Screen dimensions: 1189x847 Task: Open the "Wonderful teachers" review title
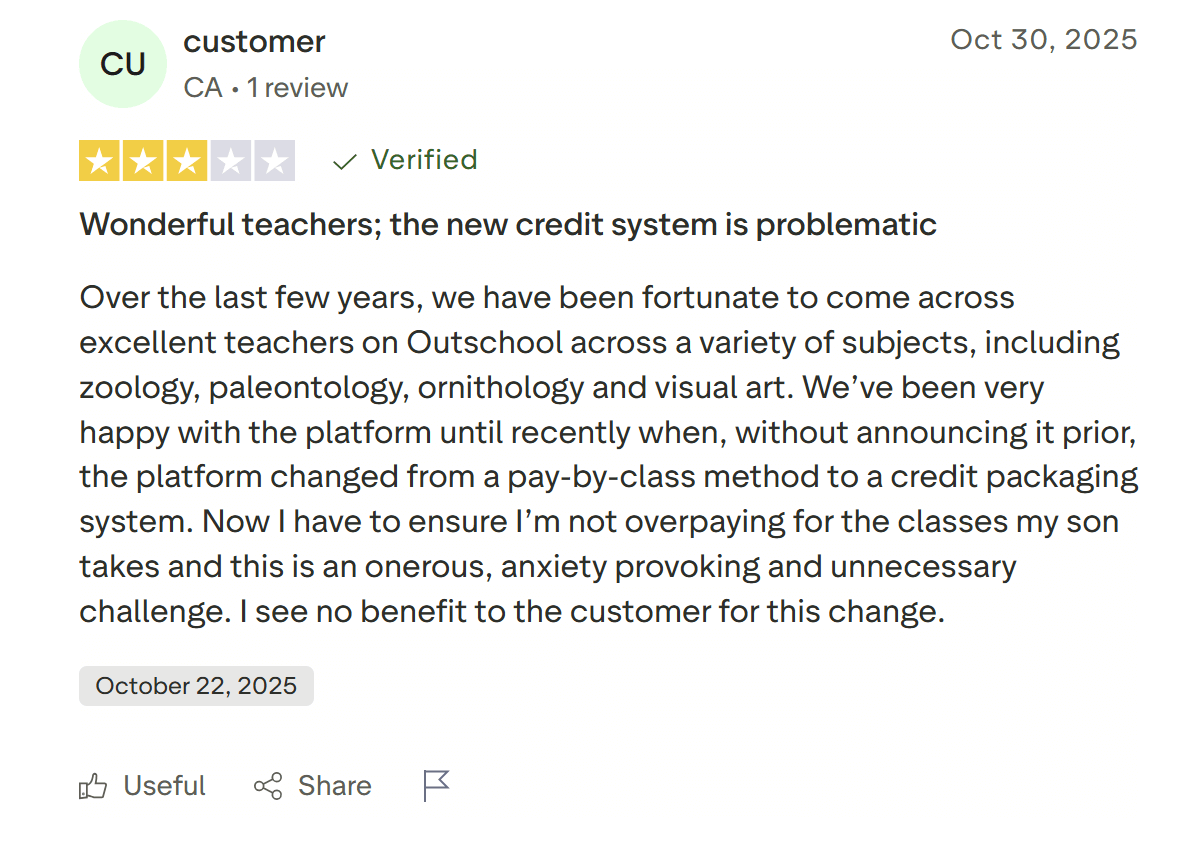pos(508,224)
